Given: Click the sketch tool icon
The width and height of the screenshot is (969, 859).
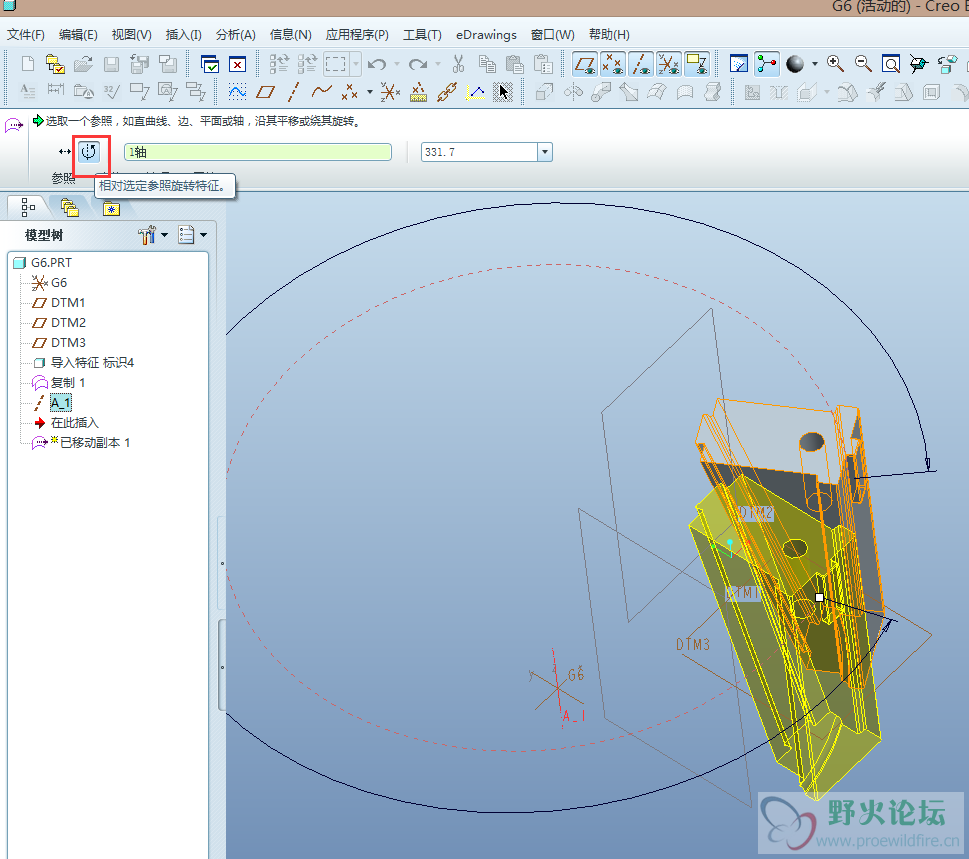Looking at the screenshot, I should [238, 92].
